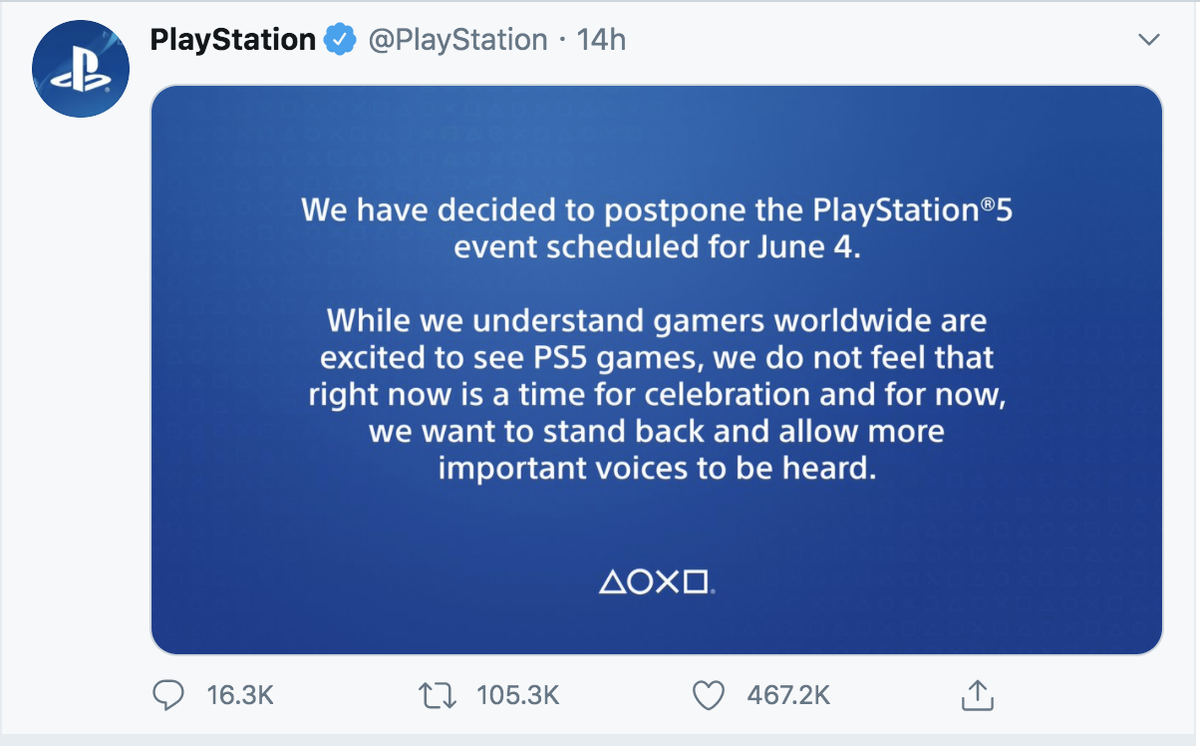Viewport: 1200px width, 746px height.
Task: Click the 105.3K retweet count
Action: 518,695
